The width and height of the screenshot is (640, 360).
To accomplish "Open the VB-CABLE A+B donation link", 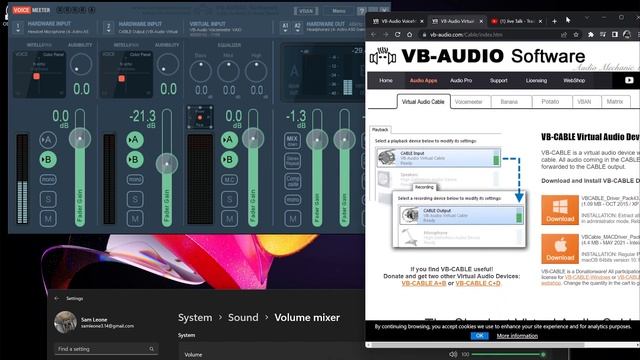I will coord(424,283).
